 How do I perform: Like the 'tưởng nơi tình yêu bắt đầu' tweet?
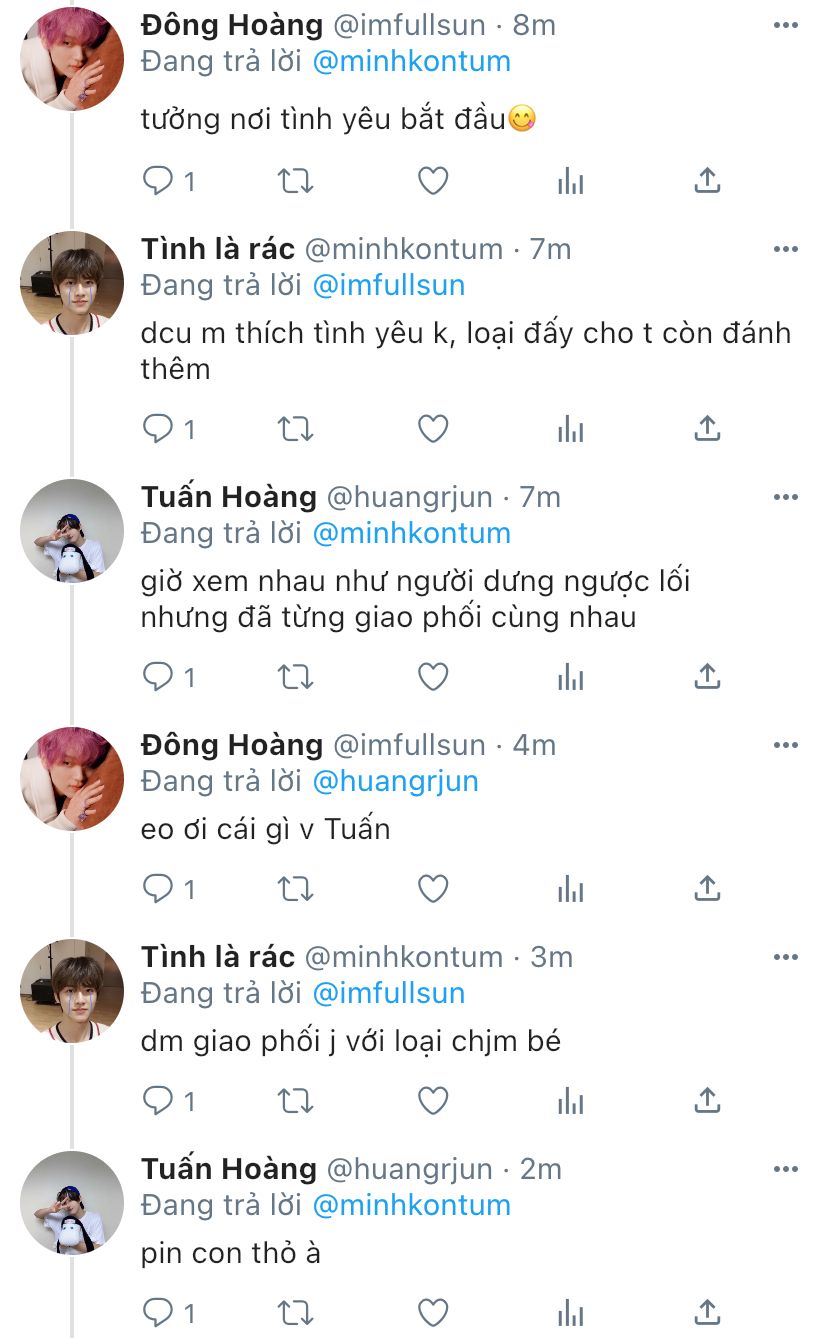tap(432, 181)
